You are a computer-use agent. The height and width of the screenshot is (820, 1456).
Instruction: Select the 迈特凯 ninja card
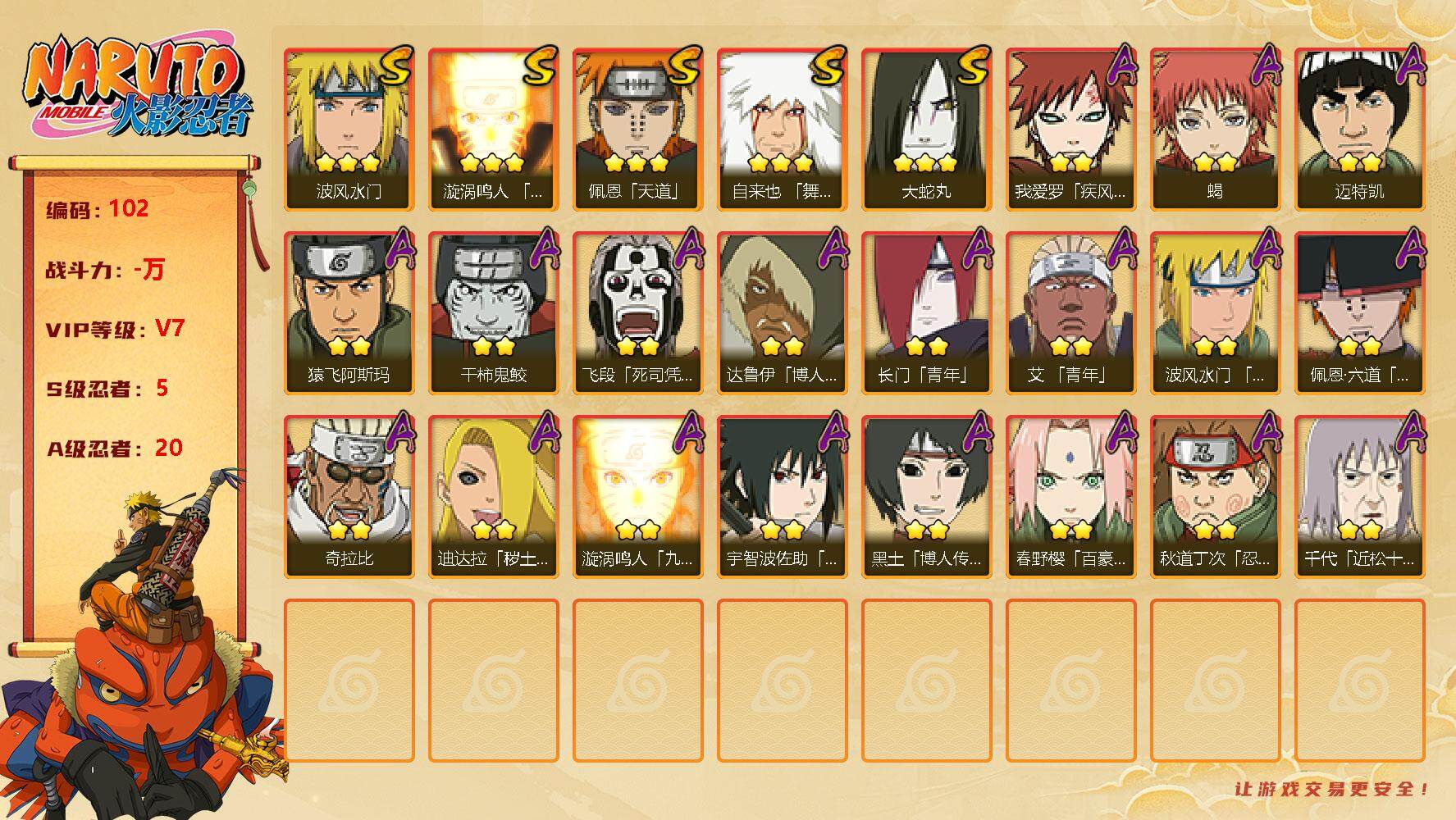click(x=1360, y=129)
